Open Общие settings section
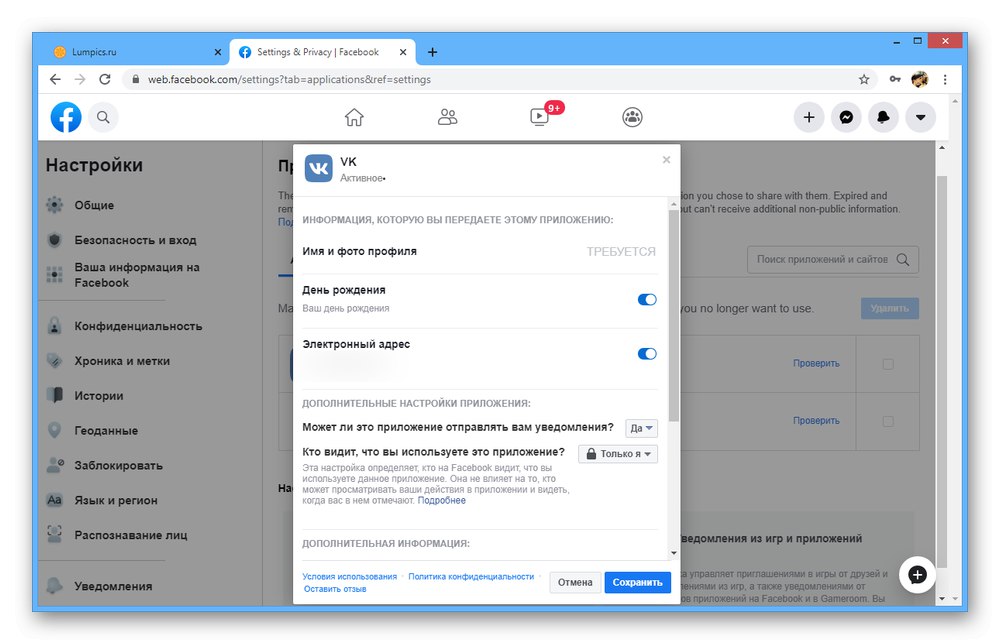Image resolution: width=1000 pixels, height=644 pixels. coord(94,205)
